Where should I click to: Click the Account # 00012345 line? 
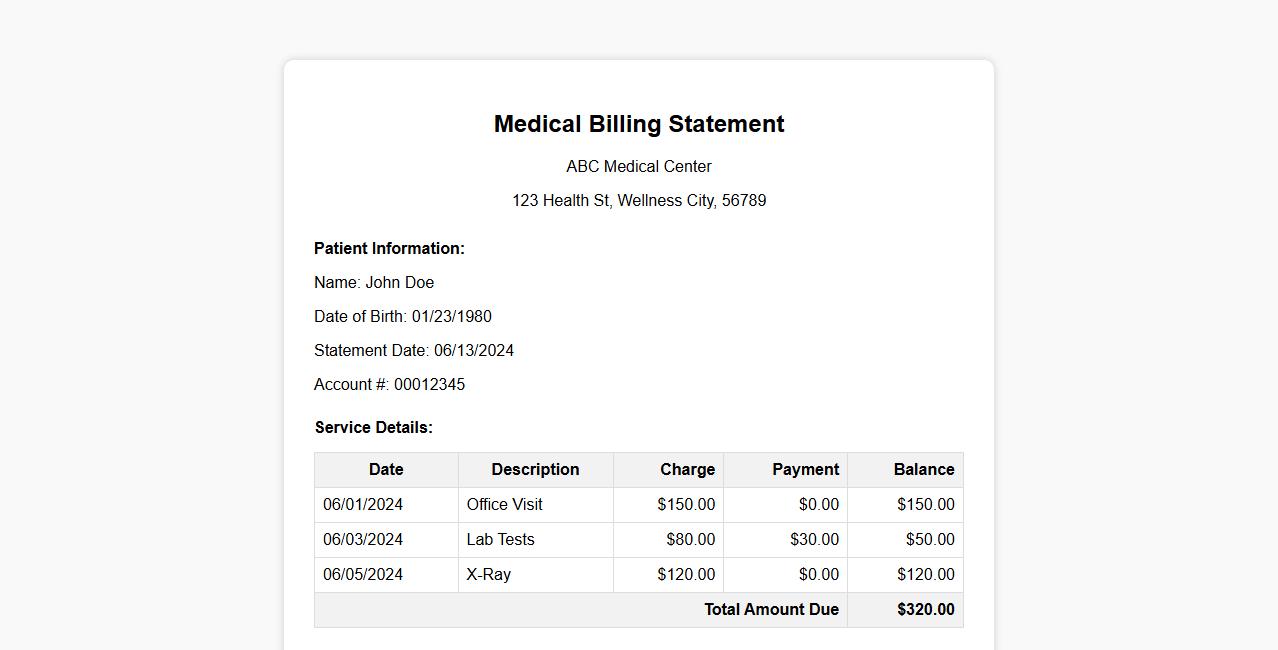389,384
